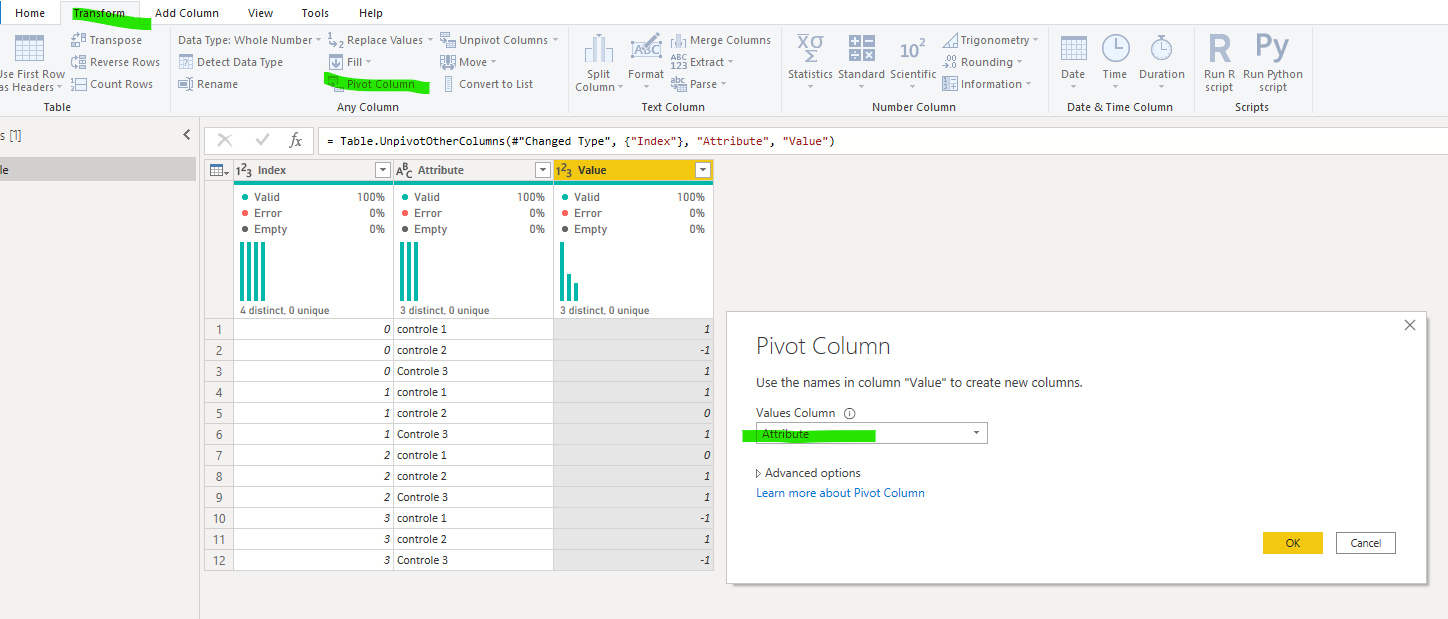
Task: Click OK in Pivot Column dialog
Action: [1293, 542]
